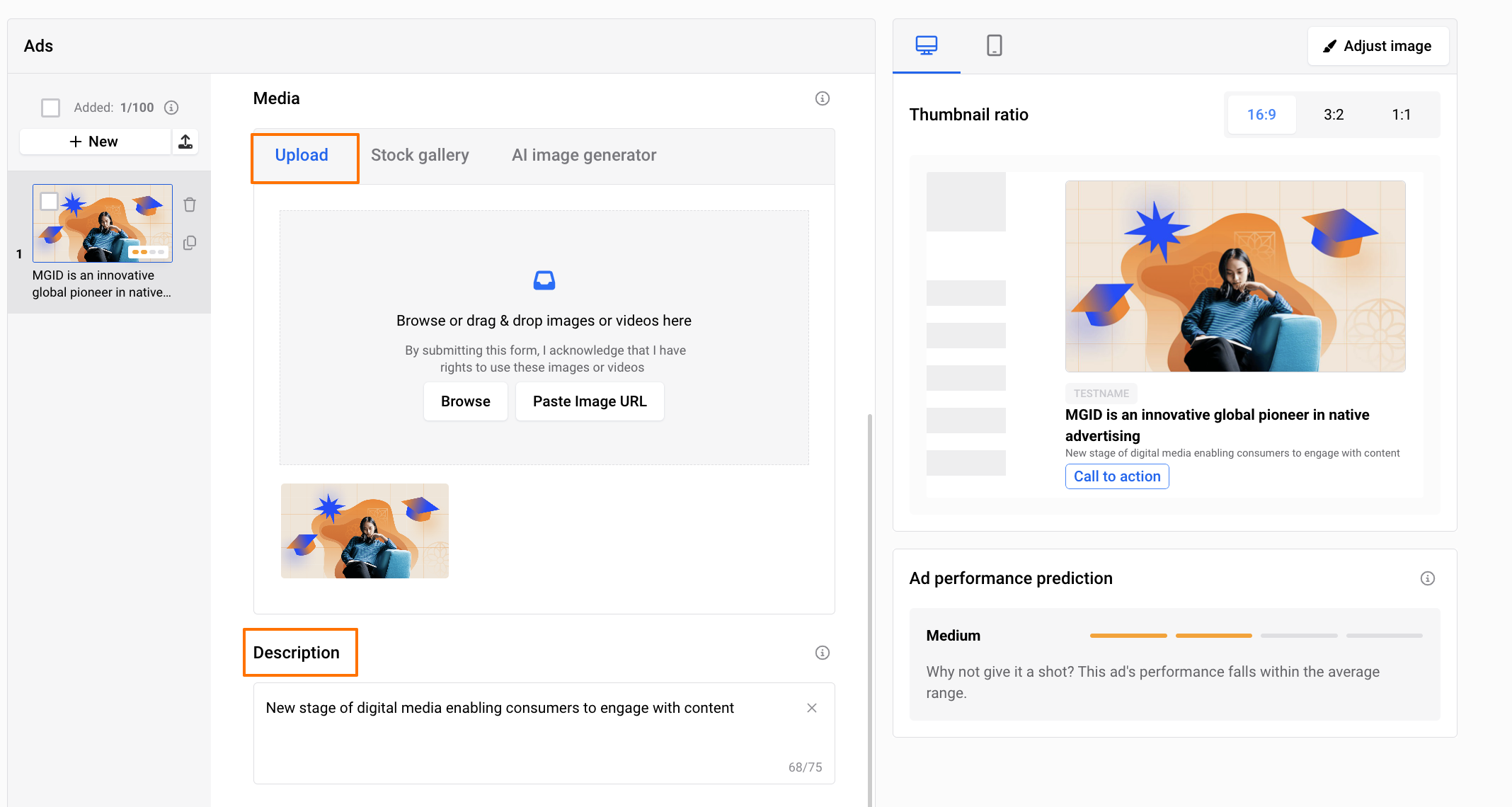
Task: Click the info icon beside Added count
Action: (171, 108)
